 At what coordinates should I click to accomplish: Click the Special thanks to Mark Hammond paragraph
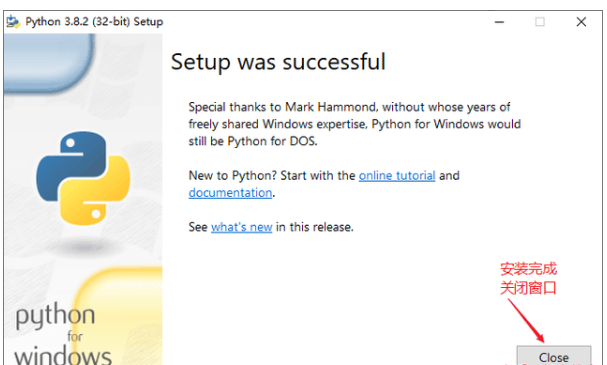[x=354, y=124]
